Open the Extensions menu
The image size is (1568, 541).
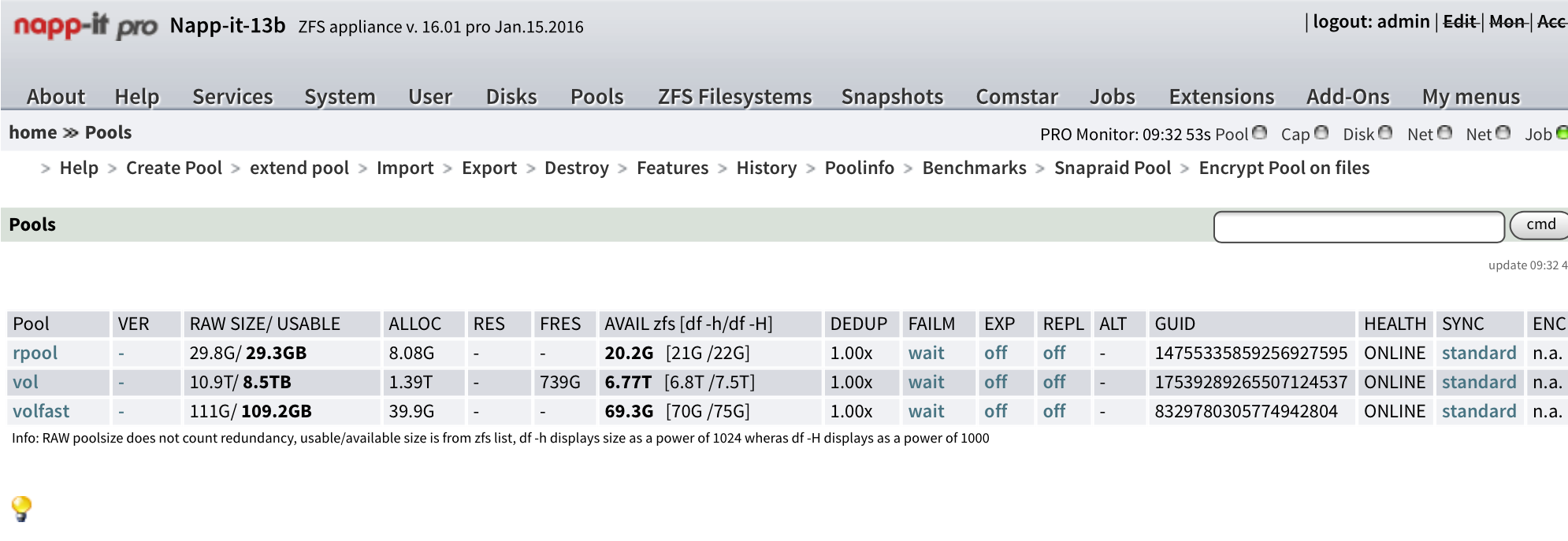tap(1221, 96)
